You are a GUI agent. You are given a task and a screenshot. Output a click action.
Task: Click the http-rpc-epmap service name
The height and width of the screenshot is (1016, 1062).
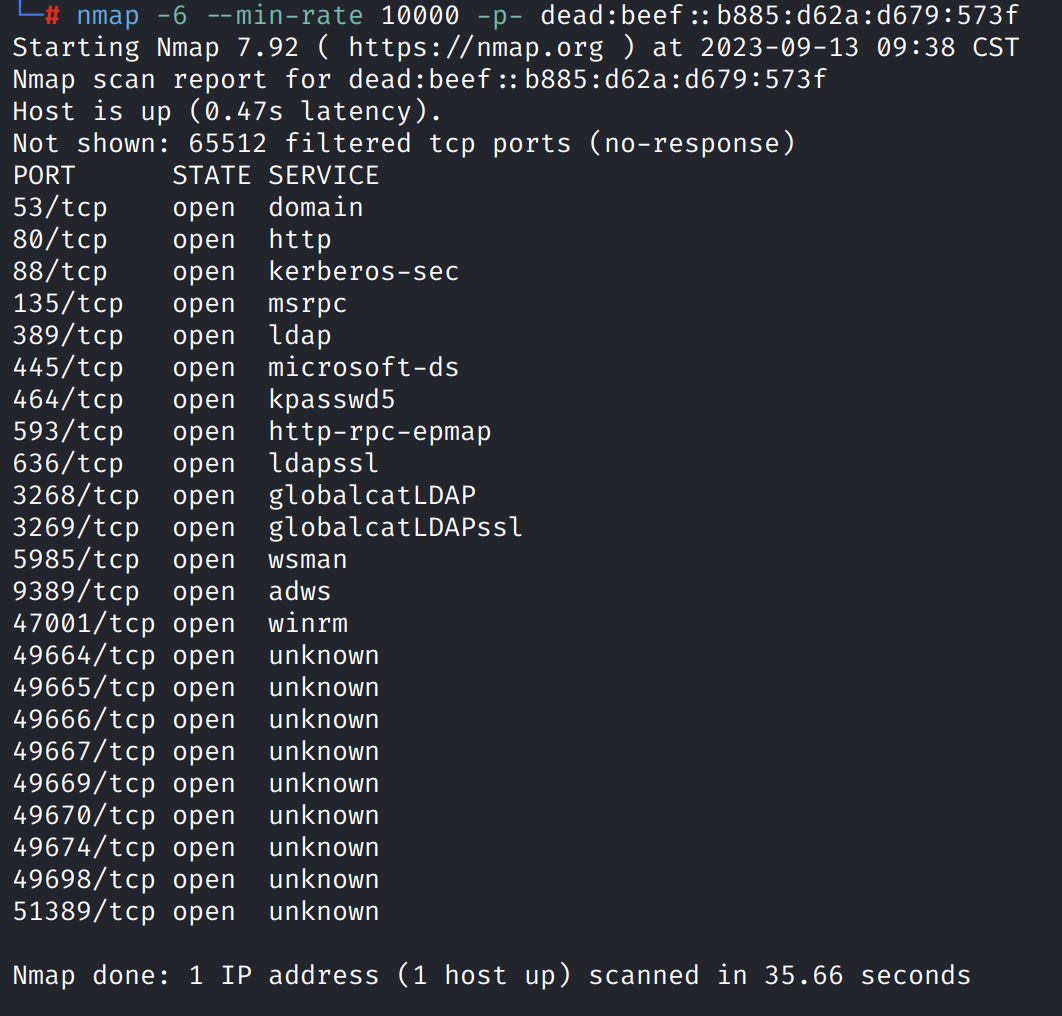379,431
